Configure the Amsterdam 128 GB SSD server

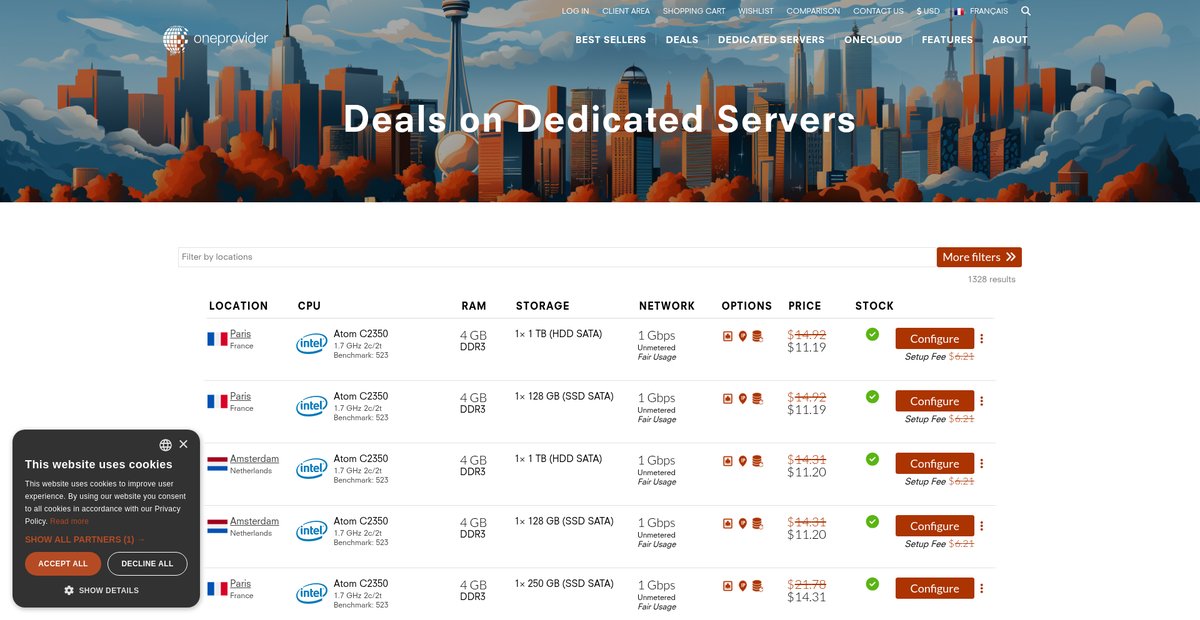click(x=935, y=526)
